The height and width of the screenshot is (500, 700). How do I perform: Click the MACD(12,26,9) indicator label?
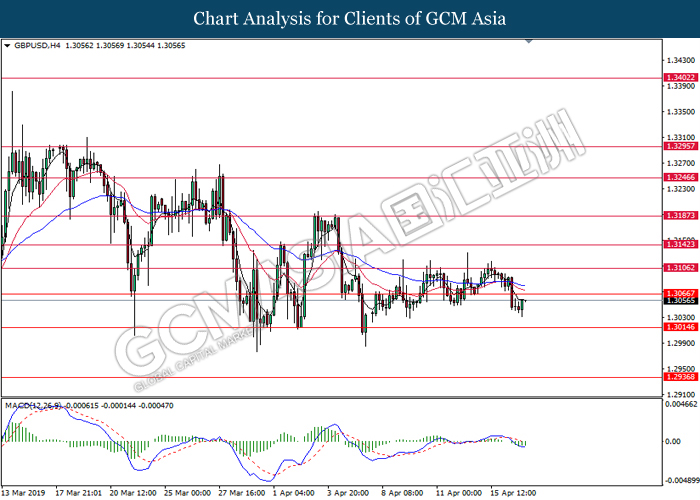32,404
